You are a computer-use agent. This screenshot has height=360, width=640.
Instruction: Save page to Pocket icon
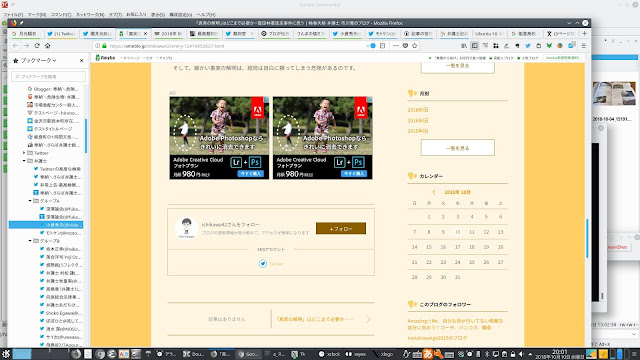tap(405, 46)
